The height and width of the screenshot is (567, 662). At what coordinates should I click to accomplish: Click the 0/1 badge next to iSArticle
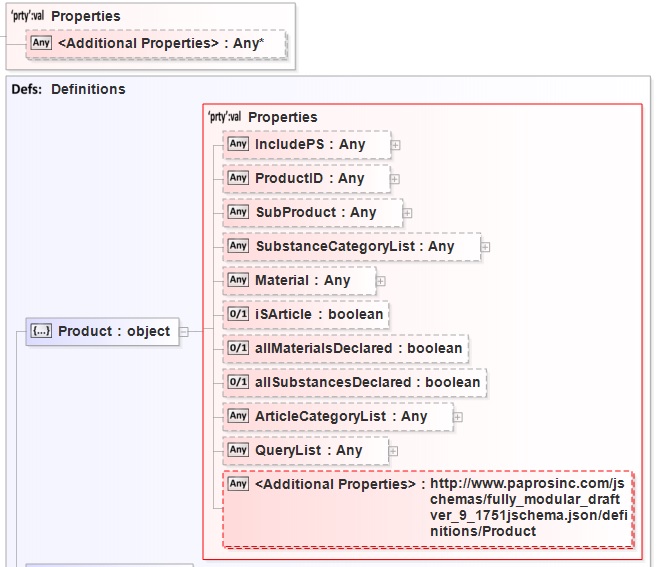coord(238,314)
